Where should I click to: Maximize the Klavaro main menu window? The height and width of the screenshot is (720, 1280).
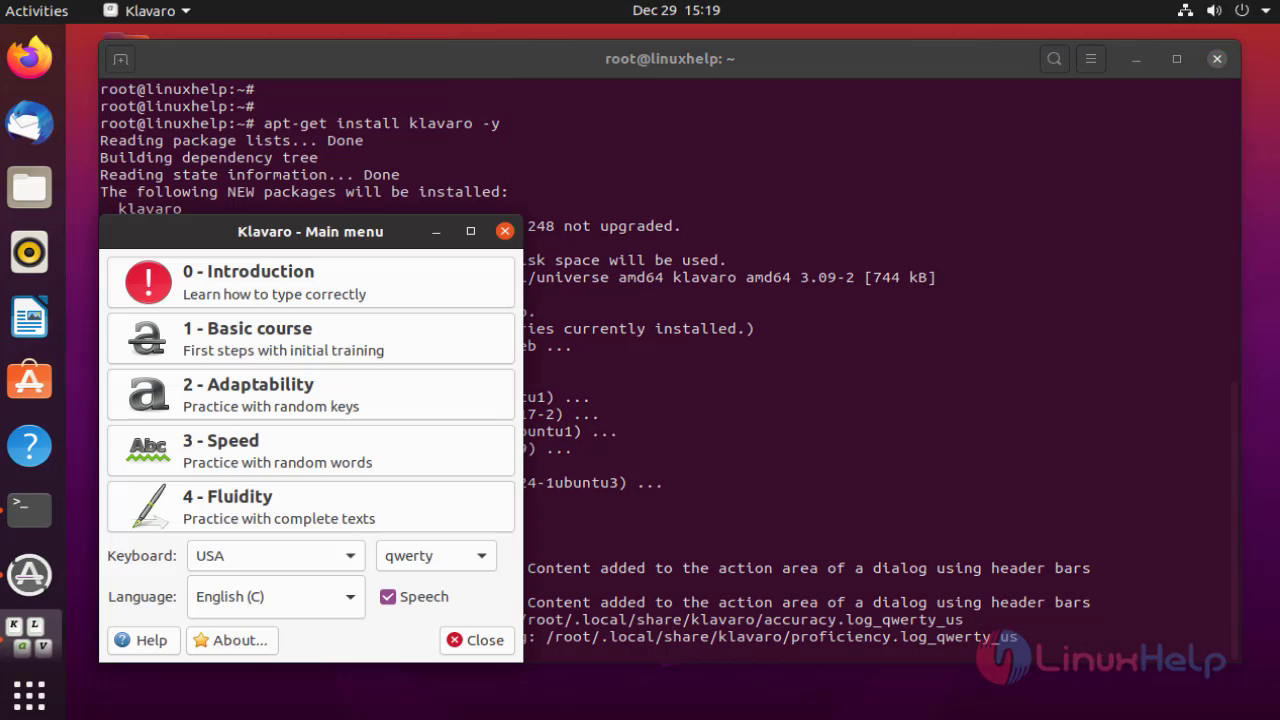(471, 231)
